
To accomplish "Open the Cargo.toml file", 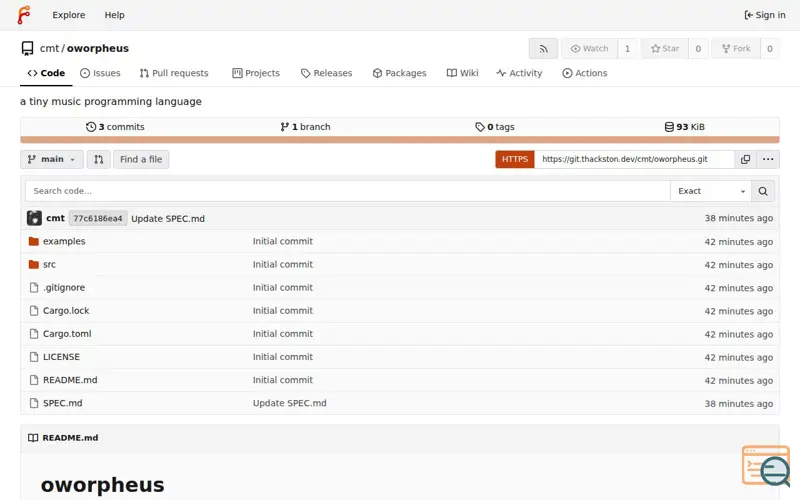I will point(67,334).
